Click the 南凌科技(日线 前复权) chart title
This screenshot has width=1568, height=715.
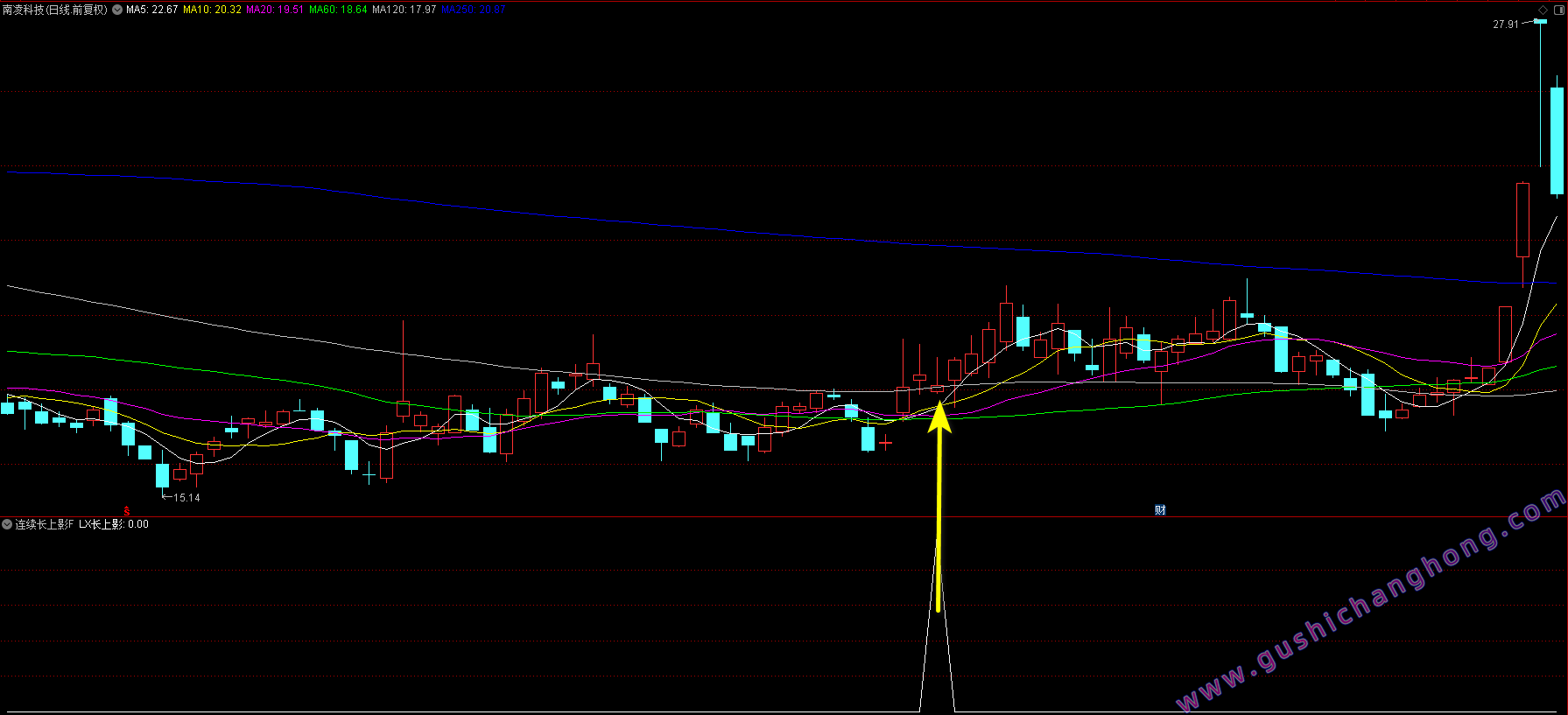pos(54,10)
